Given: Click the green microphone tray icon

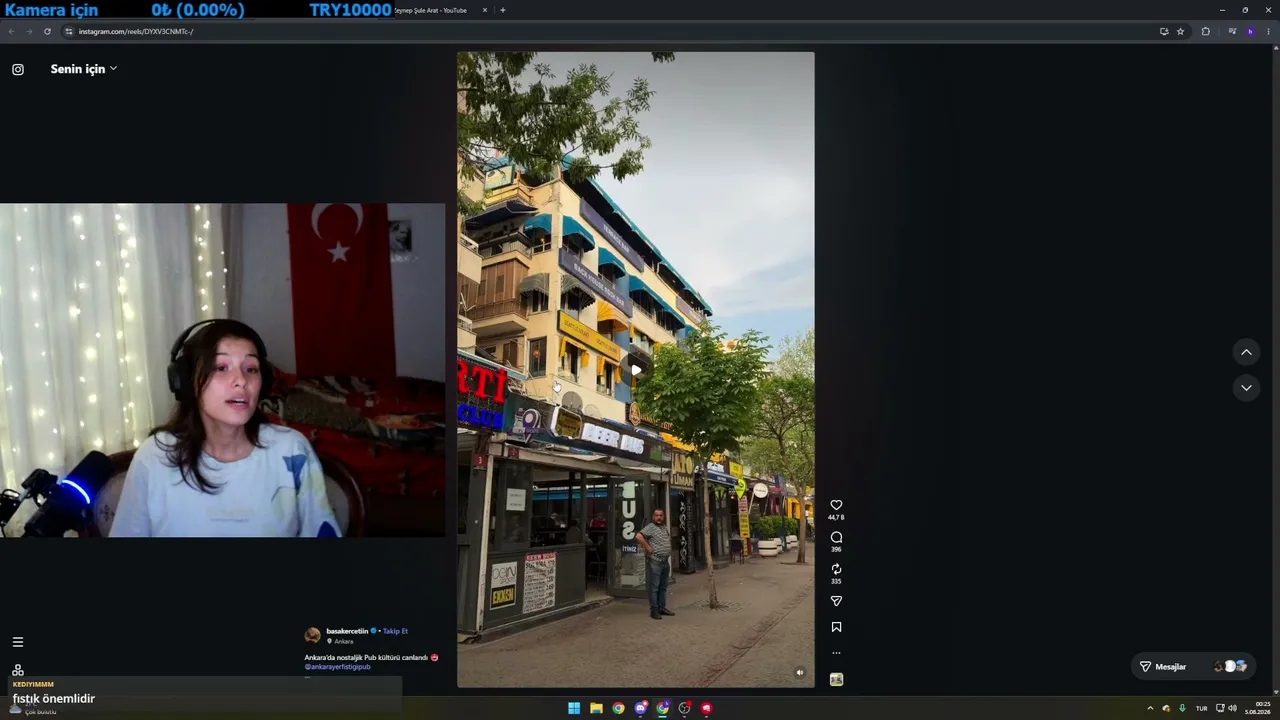Looking at the screenshot, I should (x=1182, y=708).
